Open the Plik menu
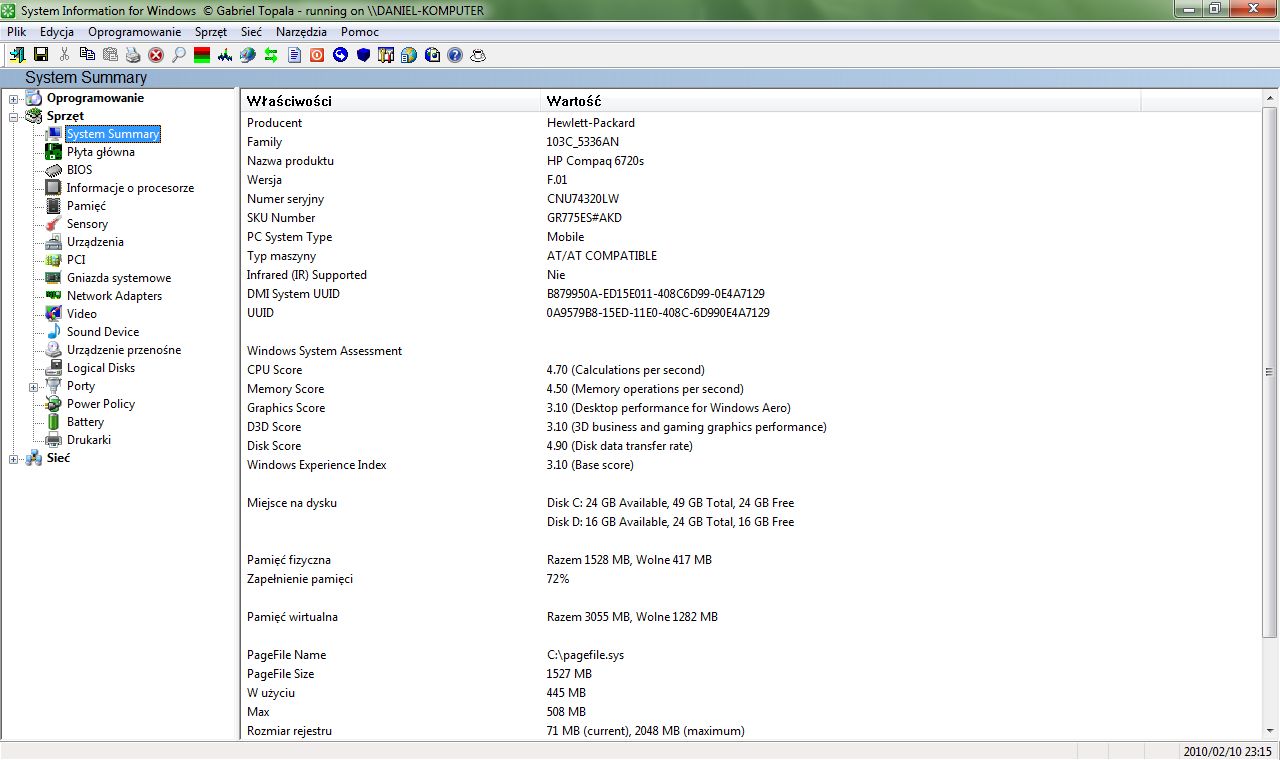The image size is (1280, 760). click(16, 32)
